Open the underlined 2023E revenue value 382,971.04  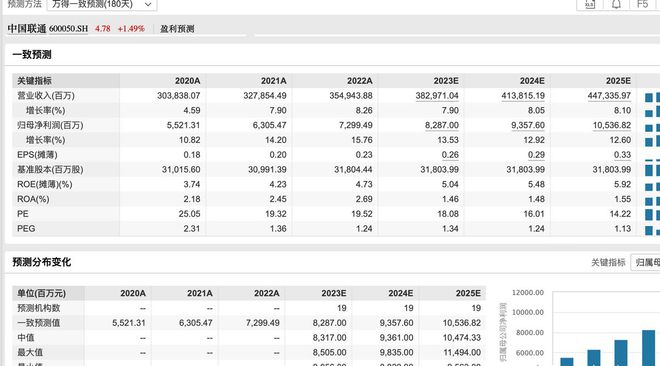tap(437, 96)
